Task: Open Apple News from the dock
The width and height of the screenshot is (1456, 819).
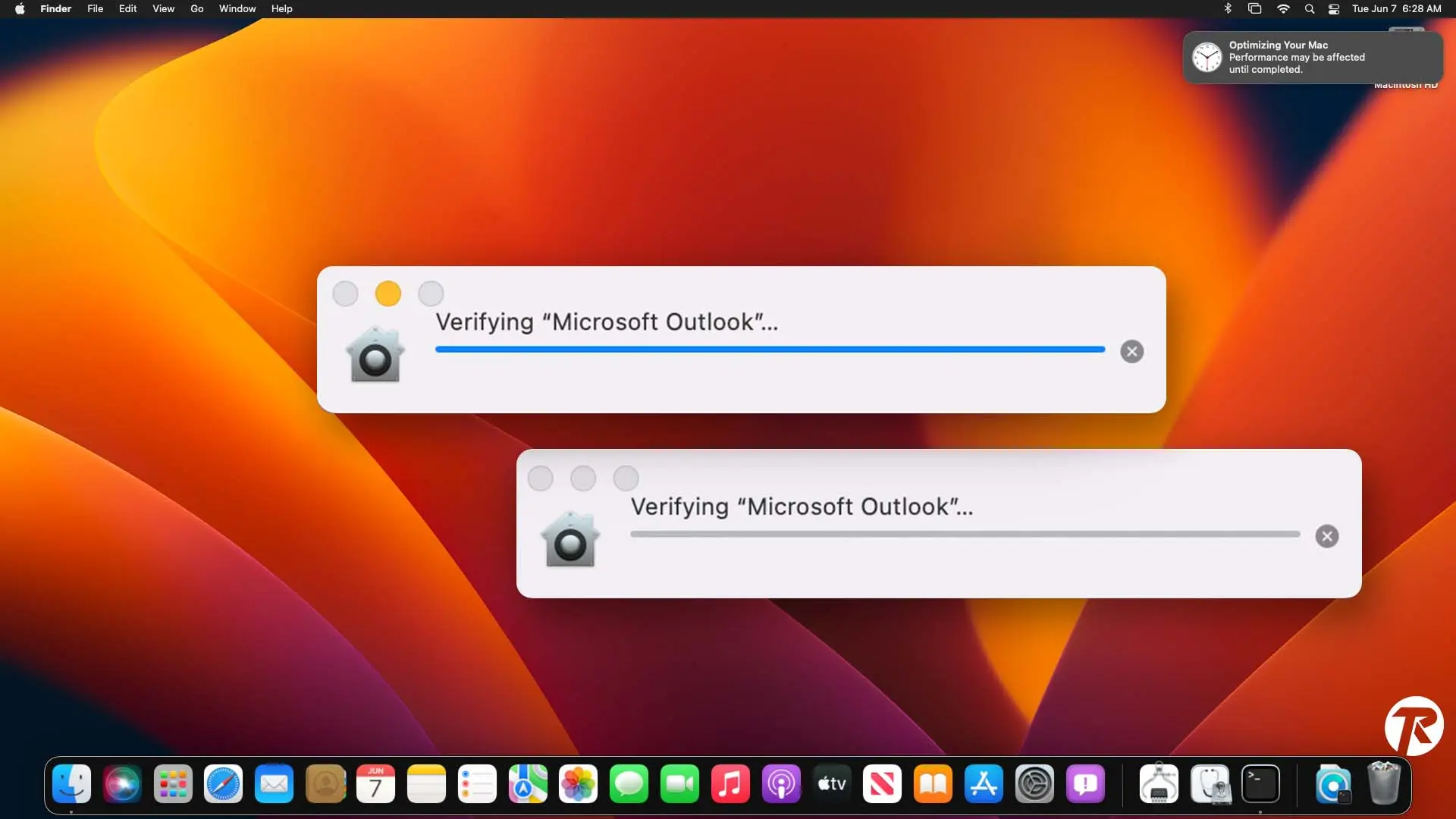Action: (x=882, y=783)
